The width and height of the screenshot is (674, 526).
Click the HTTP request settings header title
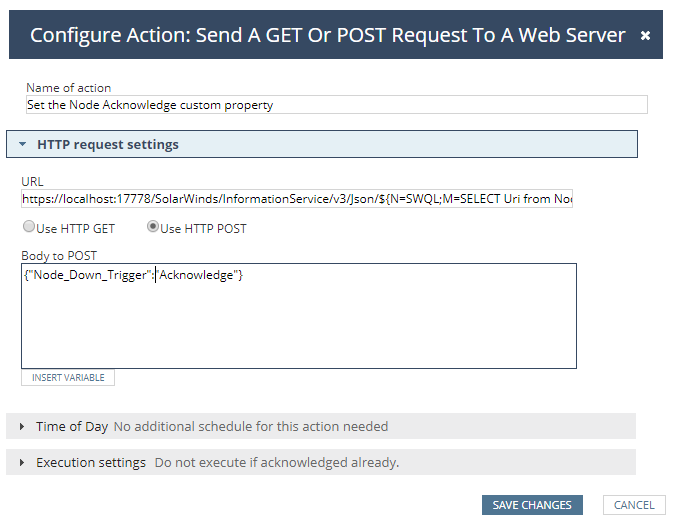click(x=108, y=145)
